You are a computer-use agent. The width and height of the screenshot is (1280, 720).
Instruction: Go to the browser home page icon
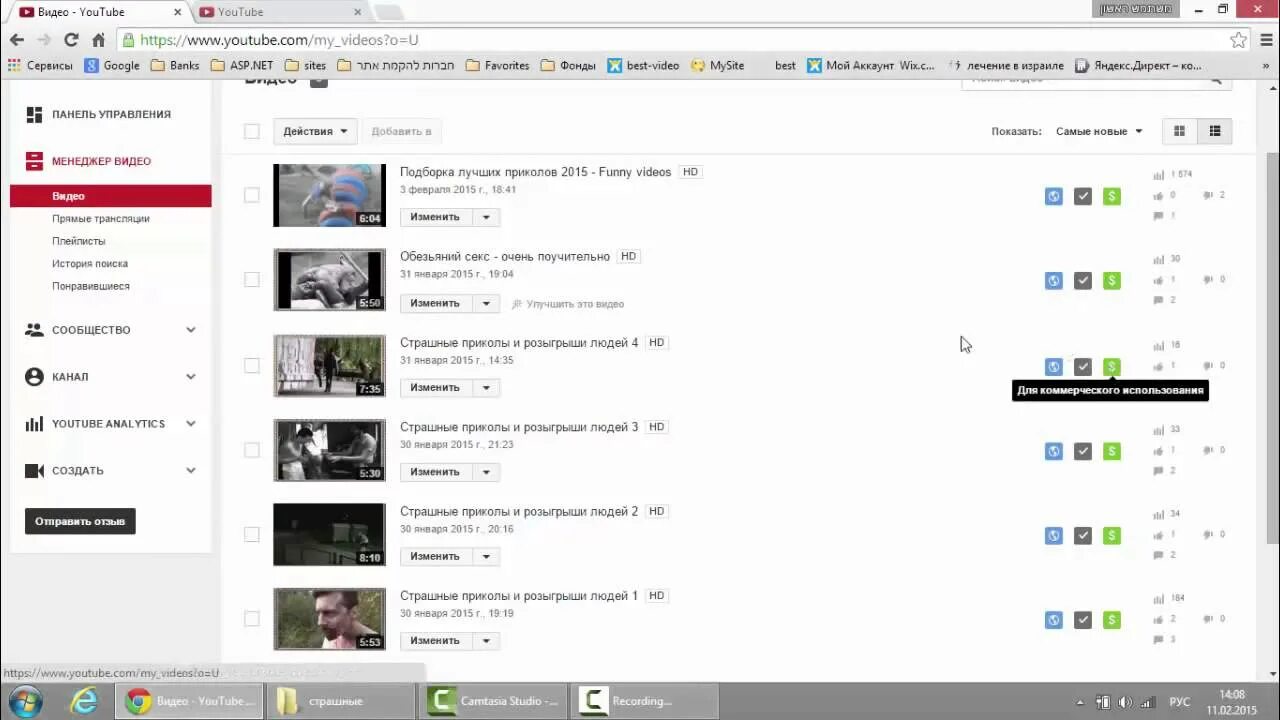[98, 40]
